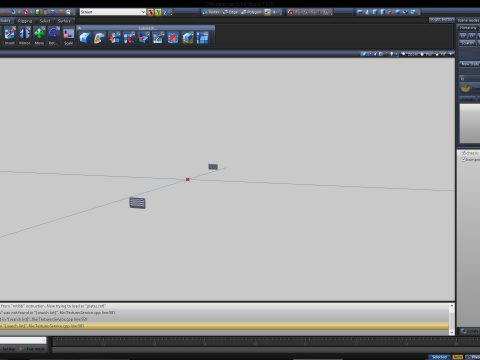The height and width of the screenshot is (360, 480).
Task: Click the red square icon in Extrude group
Action: 173,38
